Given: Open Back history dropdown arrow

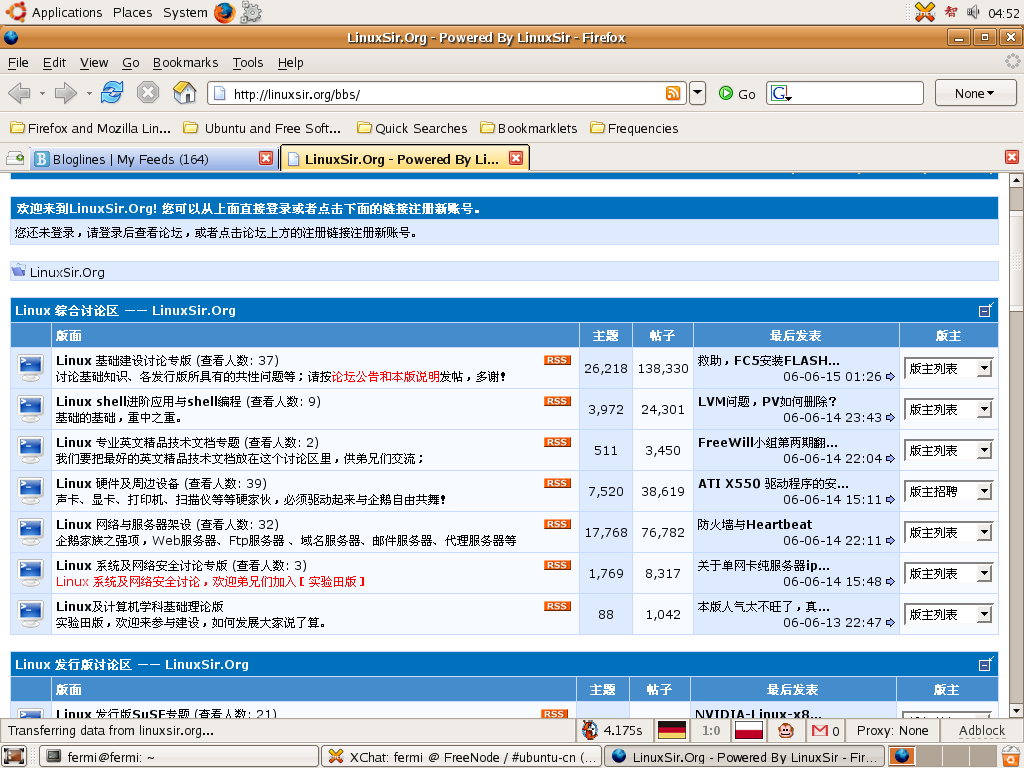Looking at the screenshot, I should coord(42,93).
